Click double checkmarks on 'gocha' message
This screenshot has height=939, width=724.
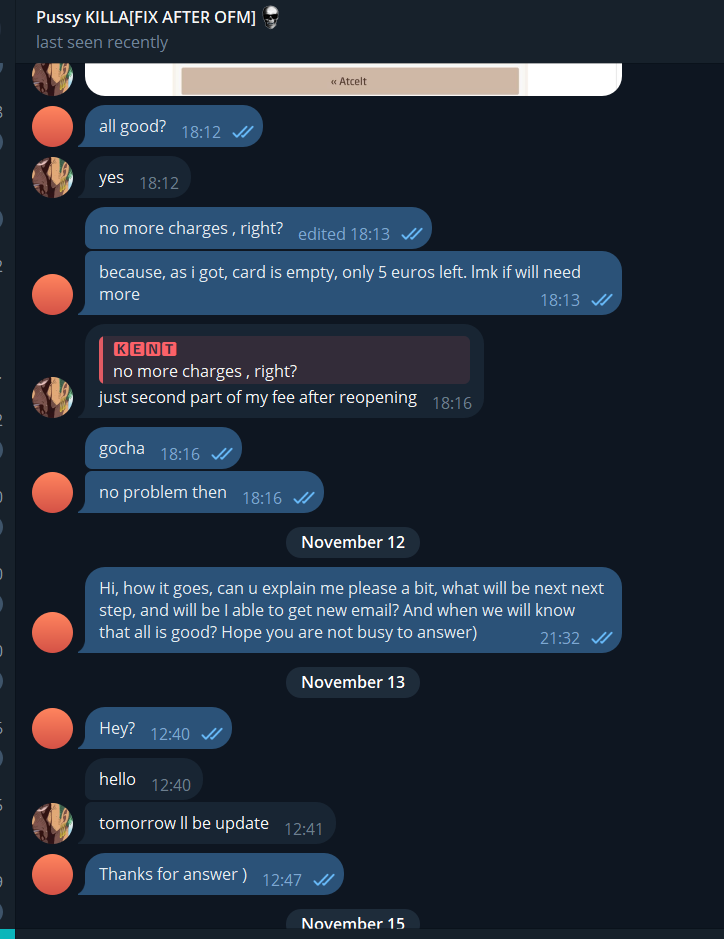pyautogui.click(x=222, y=454)
